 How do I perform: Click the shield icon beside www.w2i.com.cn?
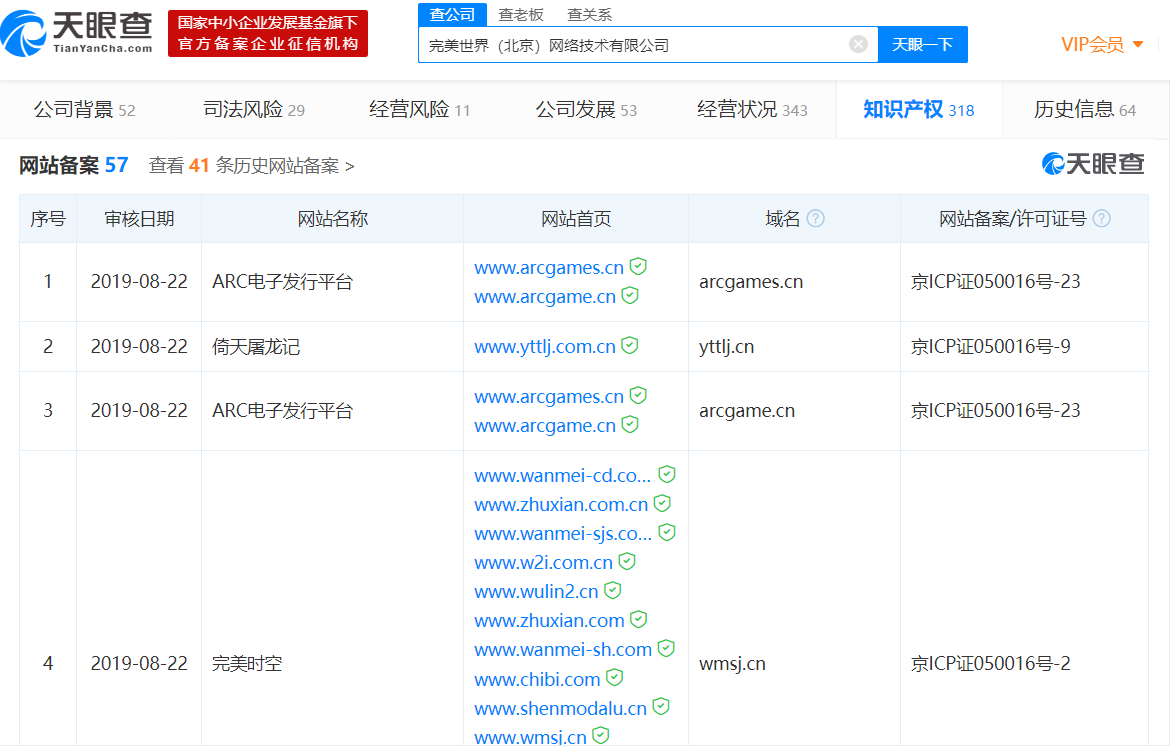click(x=627, y=562)
